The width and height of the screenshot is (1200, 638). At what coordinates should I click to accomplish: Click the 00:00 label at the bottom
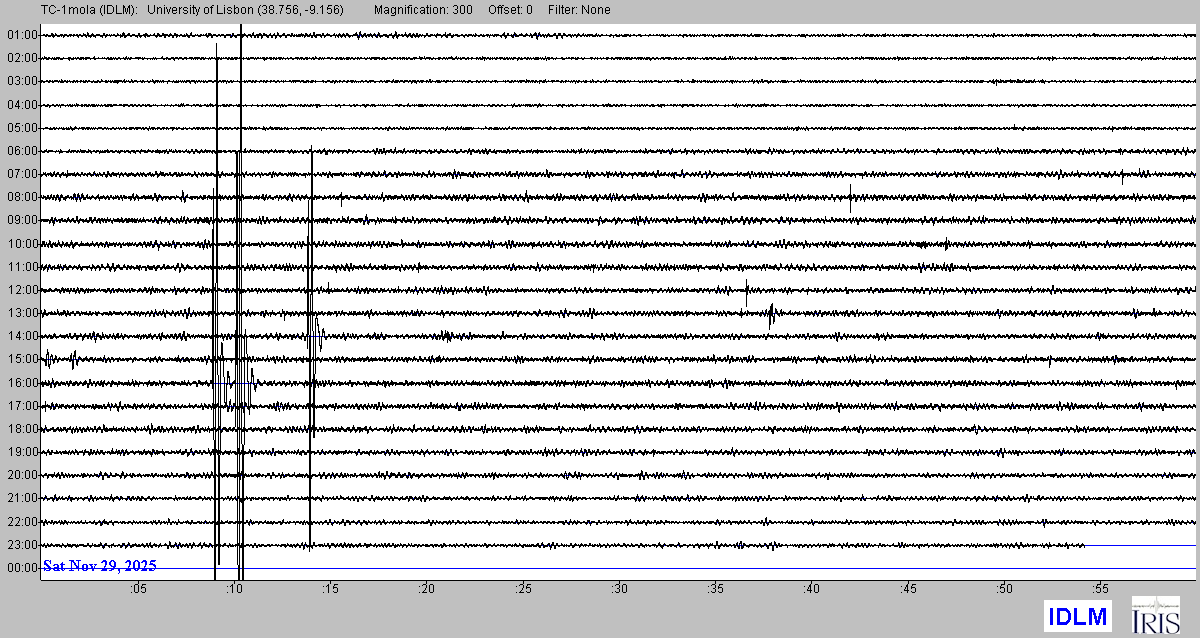[x=21, y=568]
